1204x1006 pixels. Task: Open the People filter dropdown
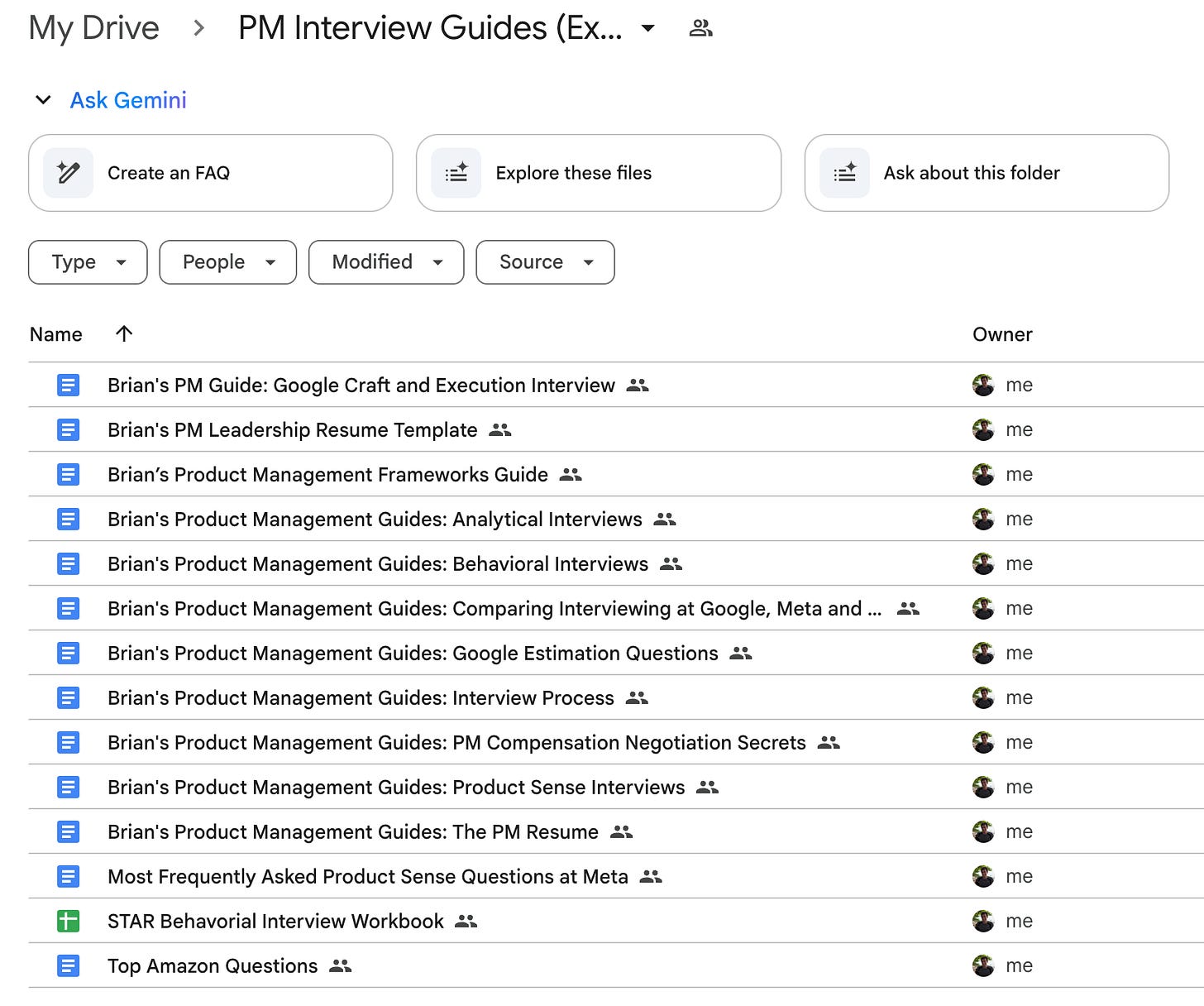click(227, 262)
